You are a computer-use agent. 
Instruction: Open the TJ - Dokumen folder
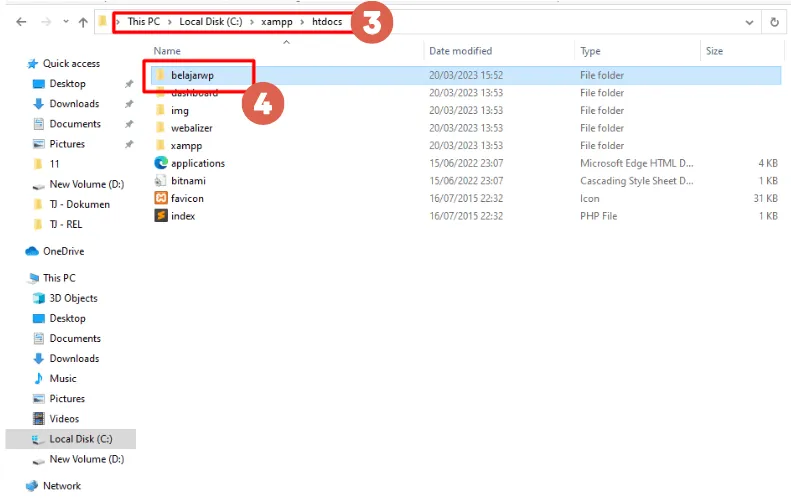tap(80, 204)
